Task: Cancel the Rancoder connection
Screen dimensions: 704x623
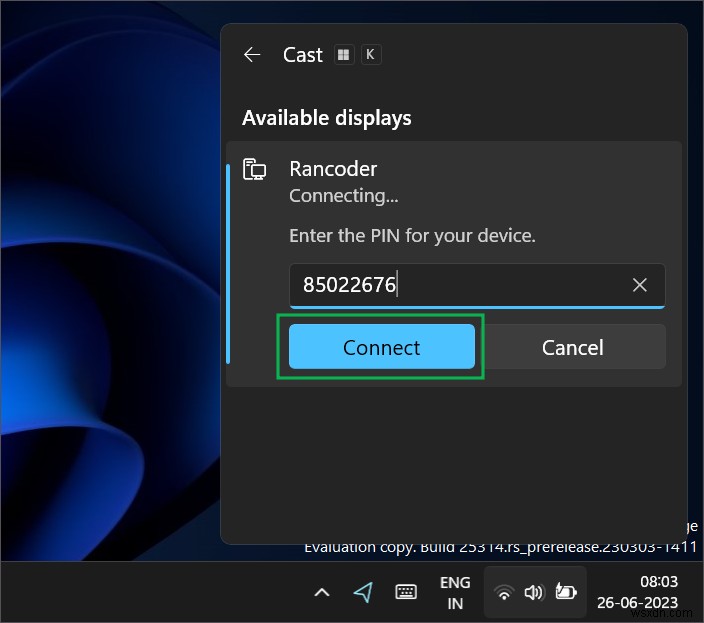Action: click(x=572, y=347)
